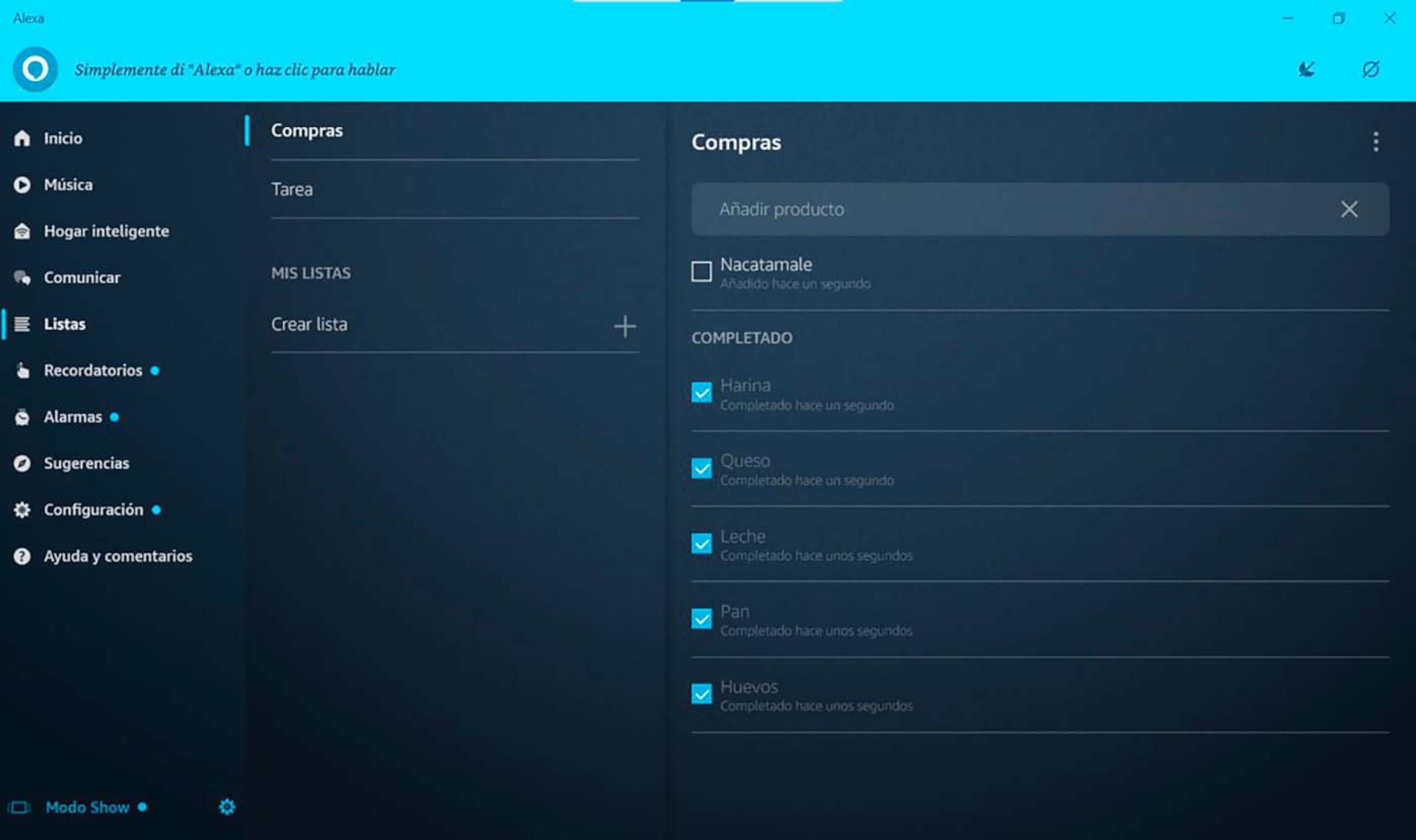The image size is (1416, 840).
Task: Toggle the do not disturb moon icon
Action: tap(1306, 69)
